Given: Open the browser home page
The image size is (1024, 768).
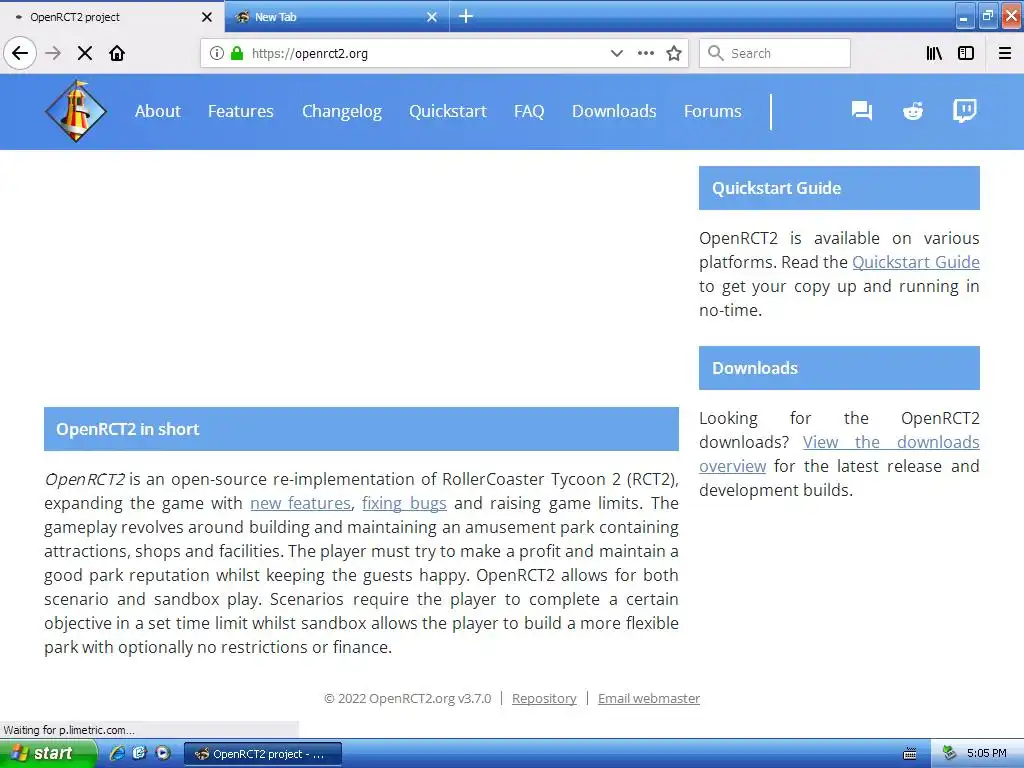Looking at the screenshot, I should (x=117, y=53).
